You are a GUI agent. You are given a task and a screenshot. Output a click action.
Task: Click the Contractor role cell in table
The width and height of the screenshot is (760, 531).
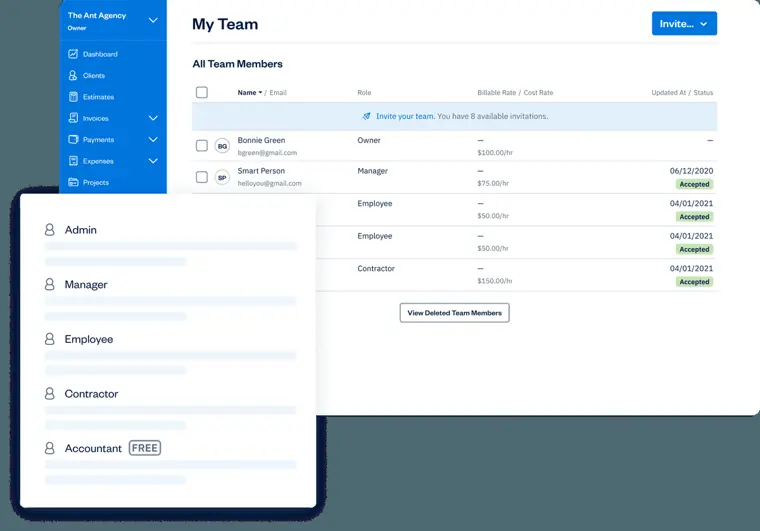click(376, 268)
